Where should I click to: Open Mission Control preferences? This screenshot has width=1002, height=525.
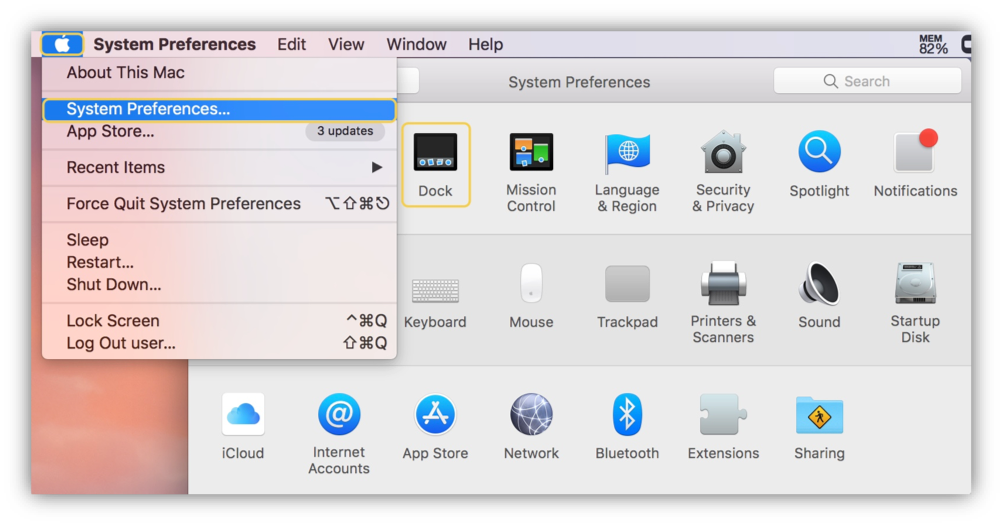pos(531,171)
